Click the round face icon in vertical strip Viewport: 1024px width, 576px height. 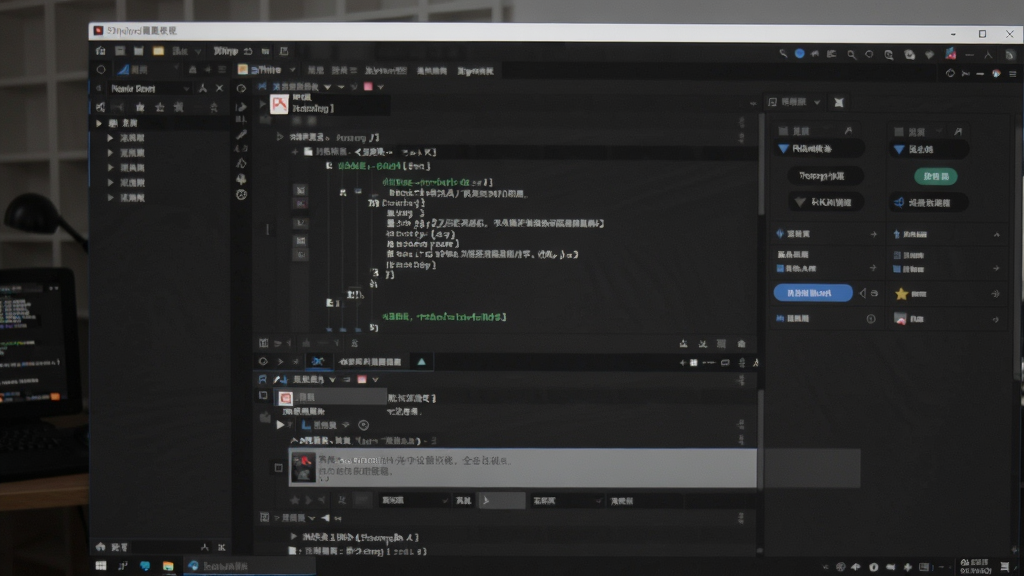coord(242,195)
